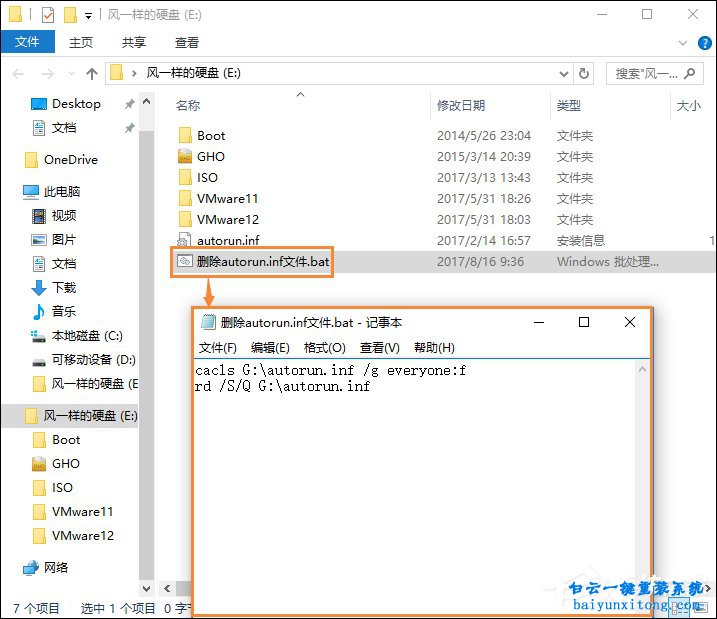Sort by 修改日期 column header
Viewport: 717px width, 619px height.
coord(460,106)
